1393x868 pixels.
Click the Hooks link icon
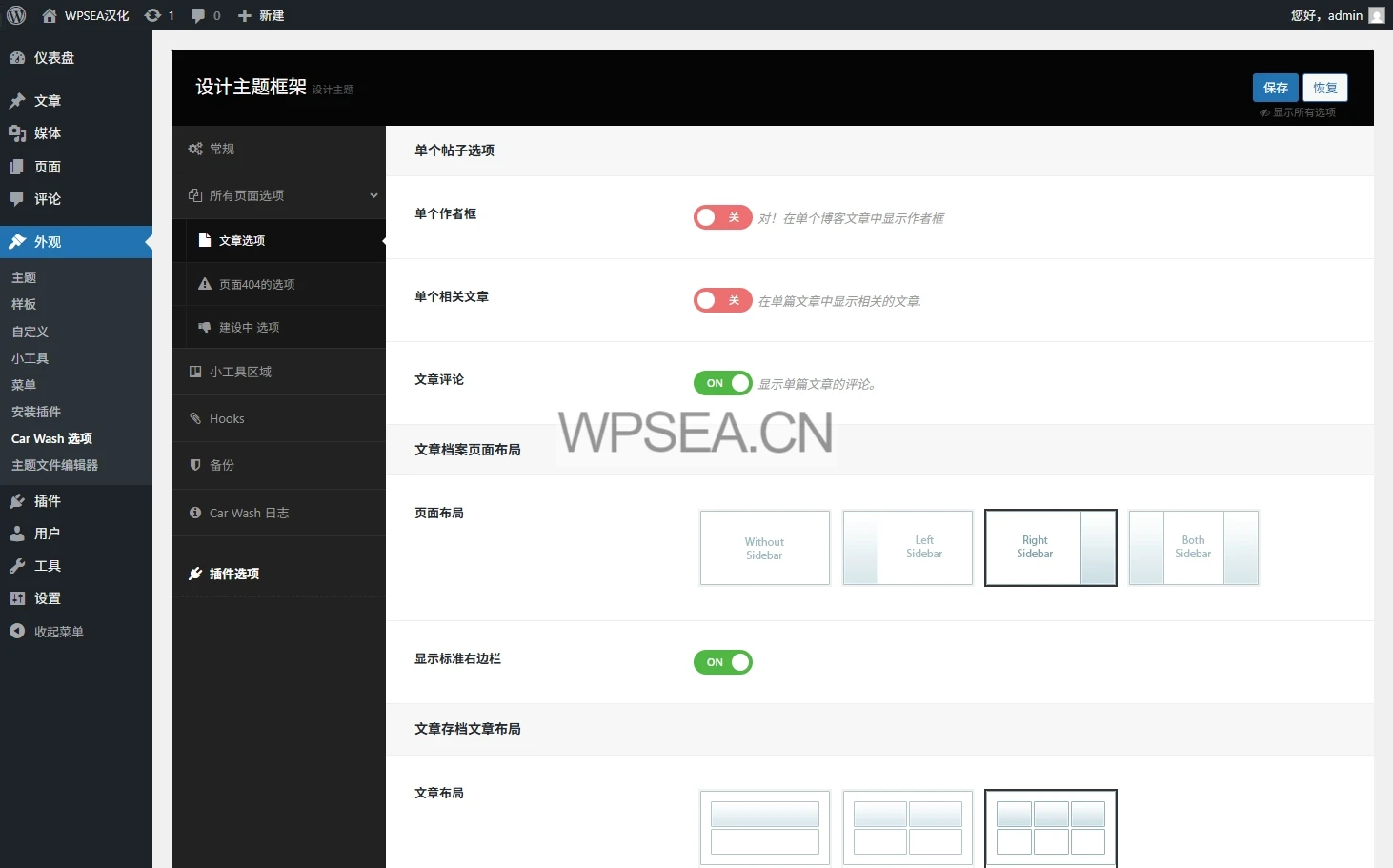(x=195, y=418)
